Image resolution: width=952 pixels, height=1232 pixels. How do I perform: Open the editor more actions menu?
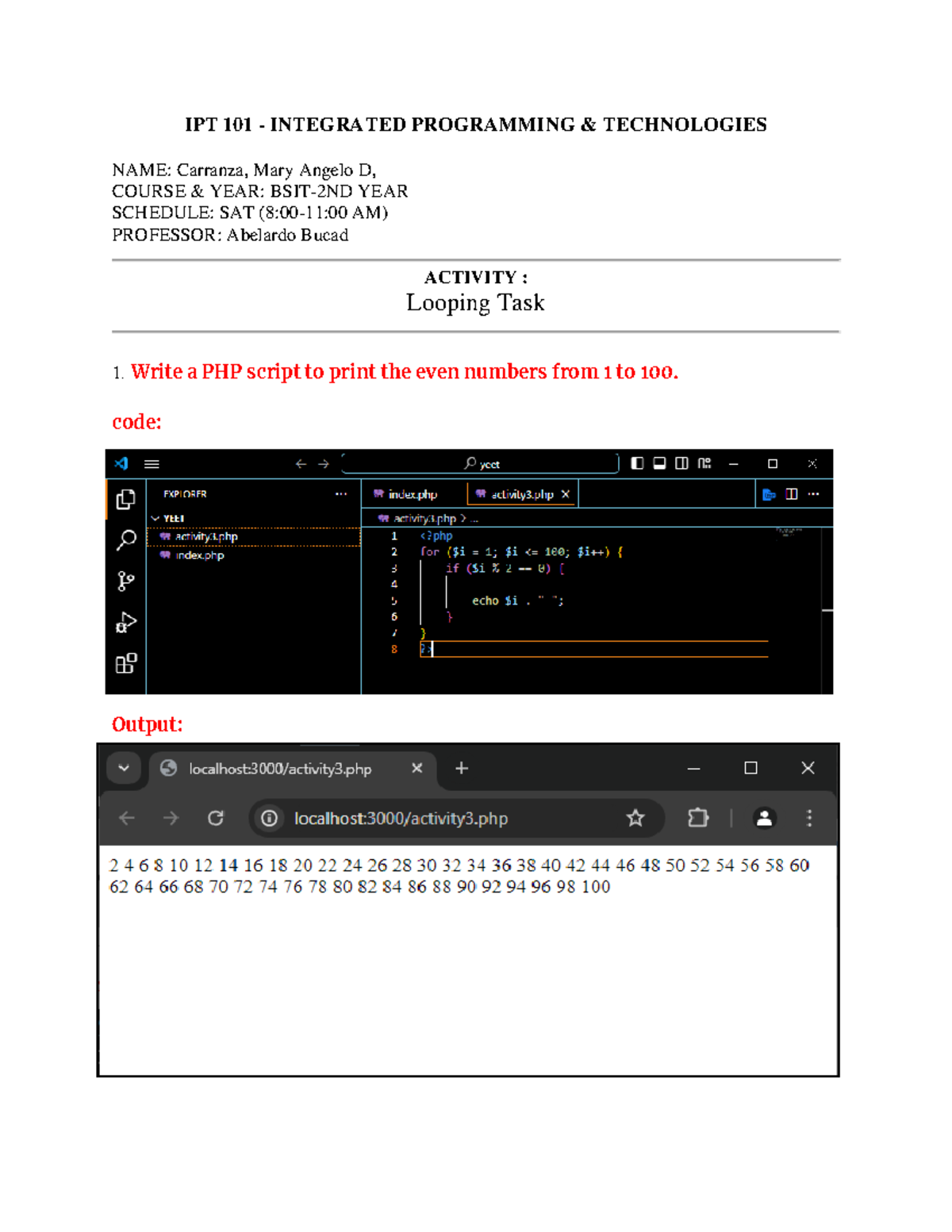coord(814,492)
